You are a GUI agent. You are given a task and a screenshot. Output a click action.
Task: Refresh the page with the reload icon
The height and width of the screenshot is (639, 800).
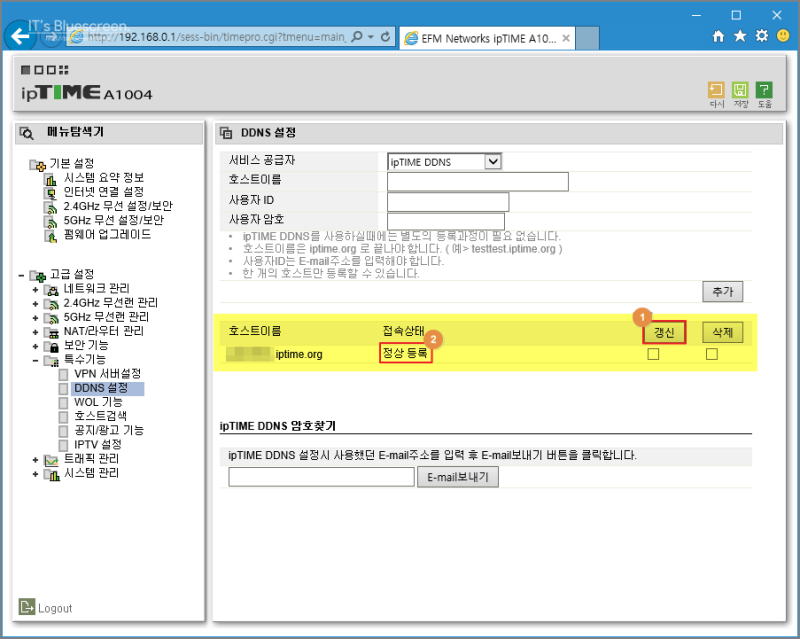pyautogui.click(x=386, y=37)
